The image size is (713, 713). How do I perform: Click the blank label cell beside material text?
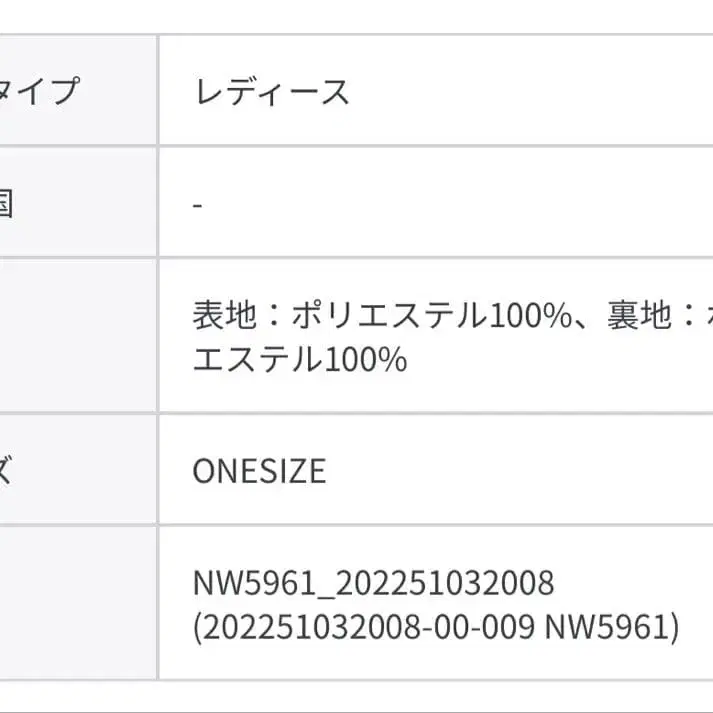pyautogui.click(x=75, y=336)
